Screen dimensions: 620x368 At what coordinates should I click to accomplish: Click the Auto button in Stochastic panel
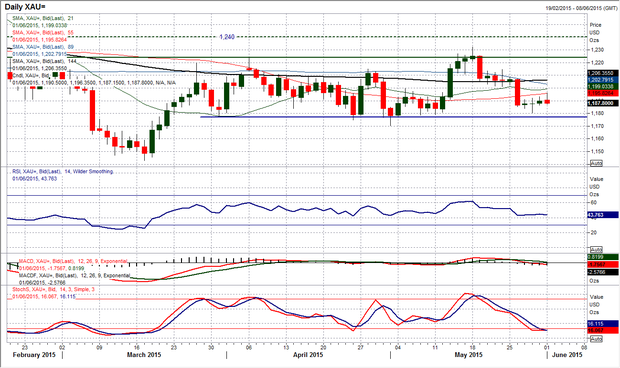click(596, 339)
